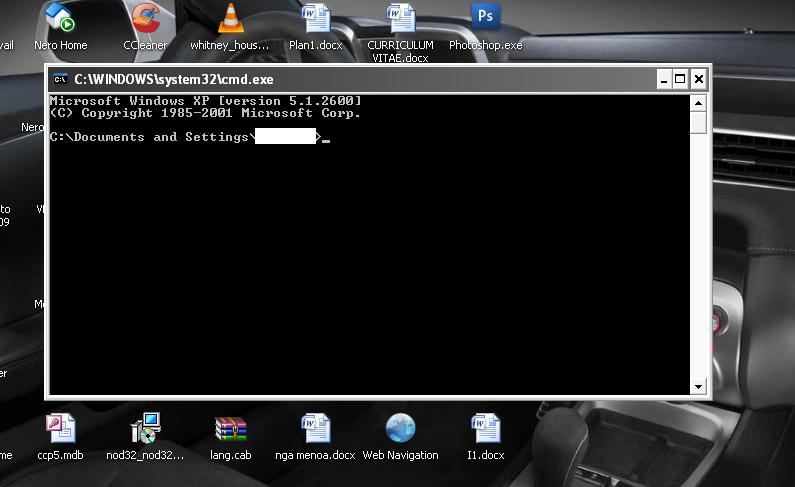Open the nod32 installer icon
The width and height of the screenshot is (795, 487).
(145, 429)
